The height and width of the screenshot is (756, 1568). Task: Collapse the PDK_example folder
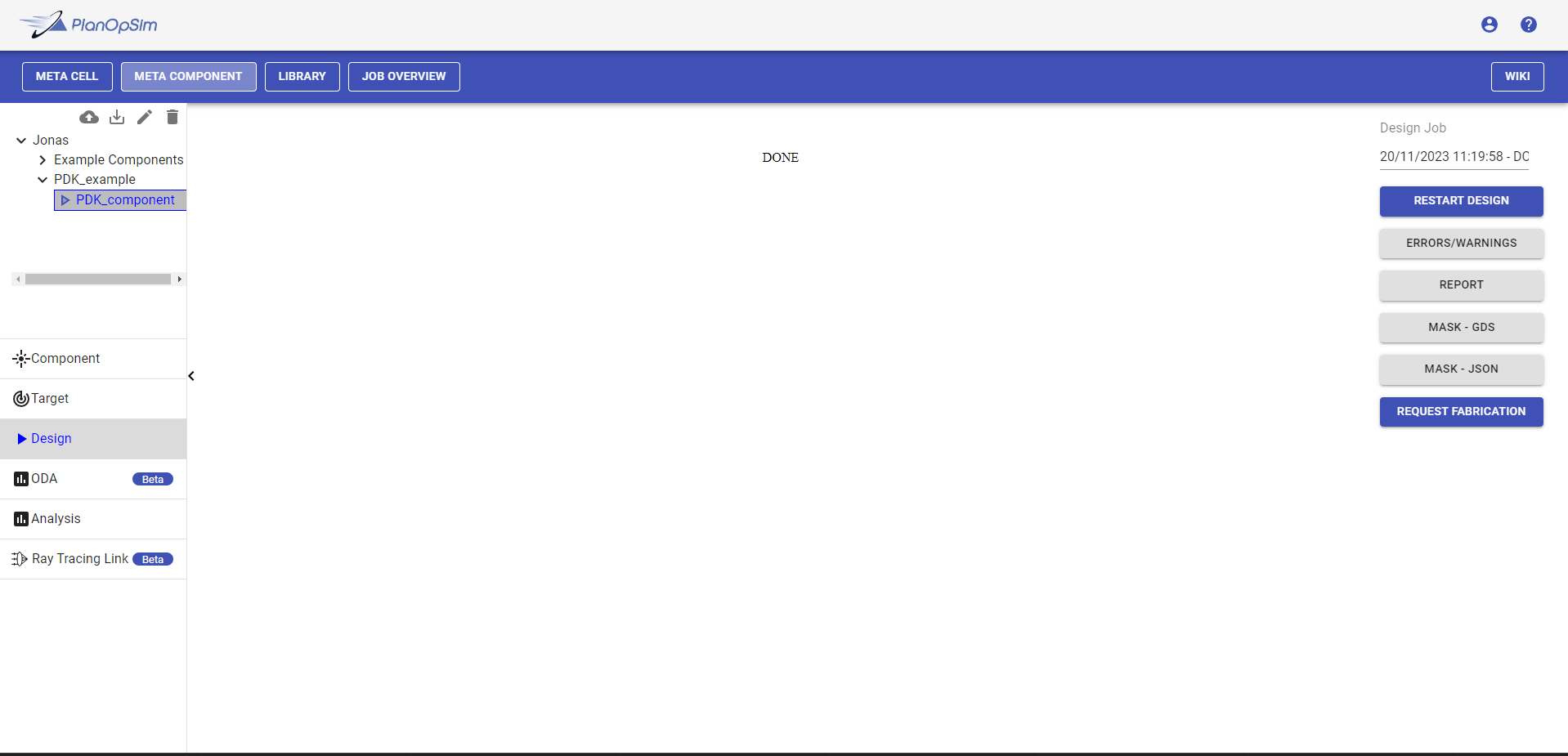[x=43, y=180]
